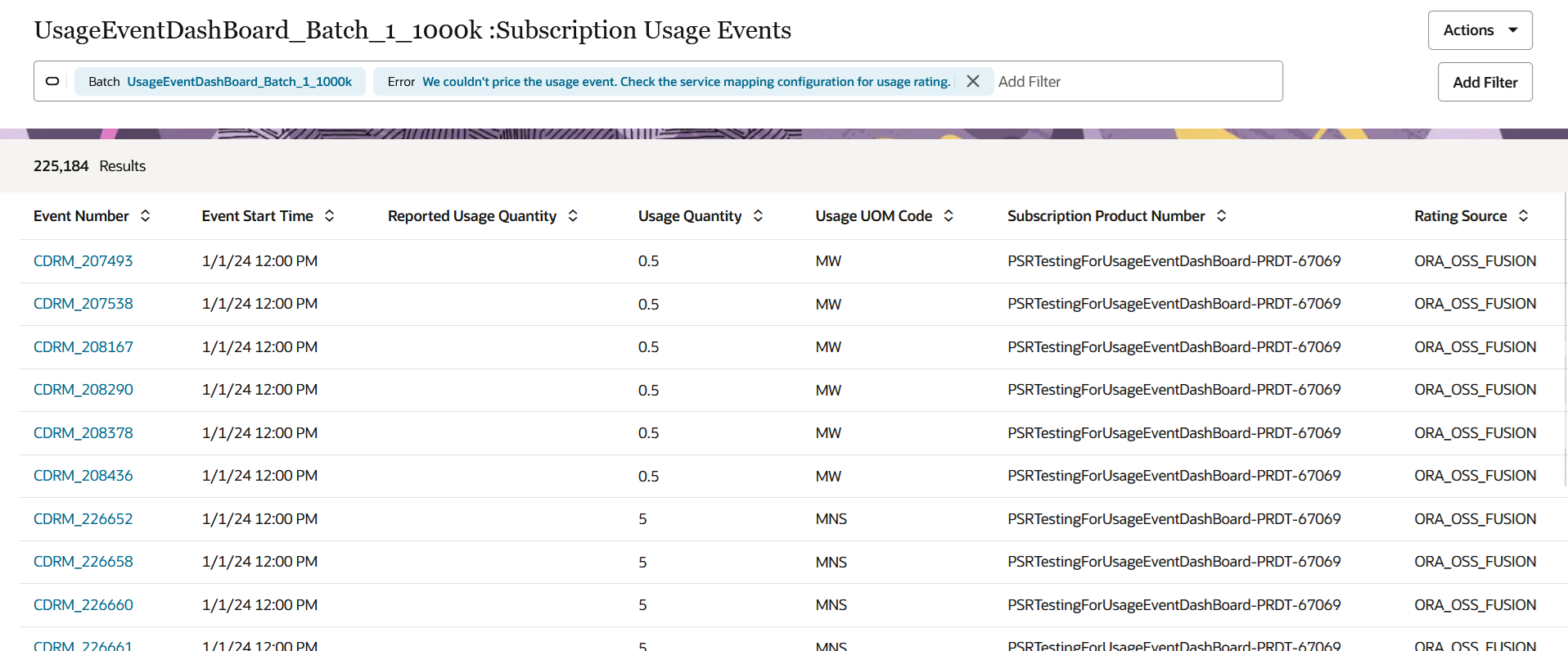Click the Add Filter button

pyautogui.click(x=1485, y=82)
